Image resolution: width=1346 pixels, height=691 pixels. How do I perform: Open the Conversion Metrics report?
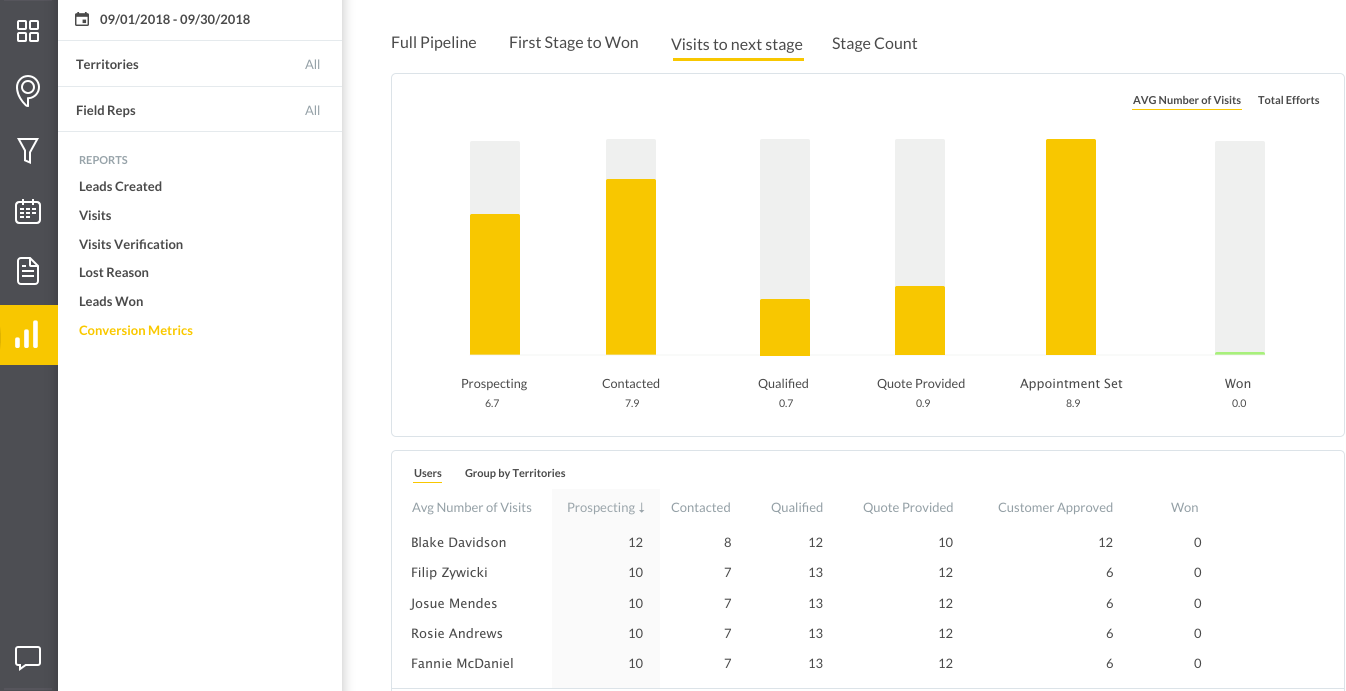[x=136, y=330]
